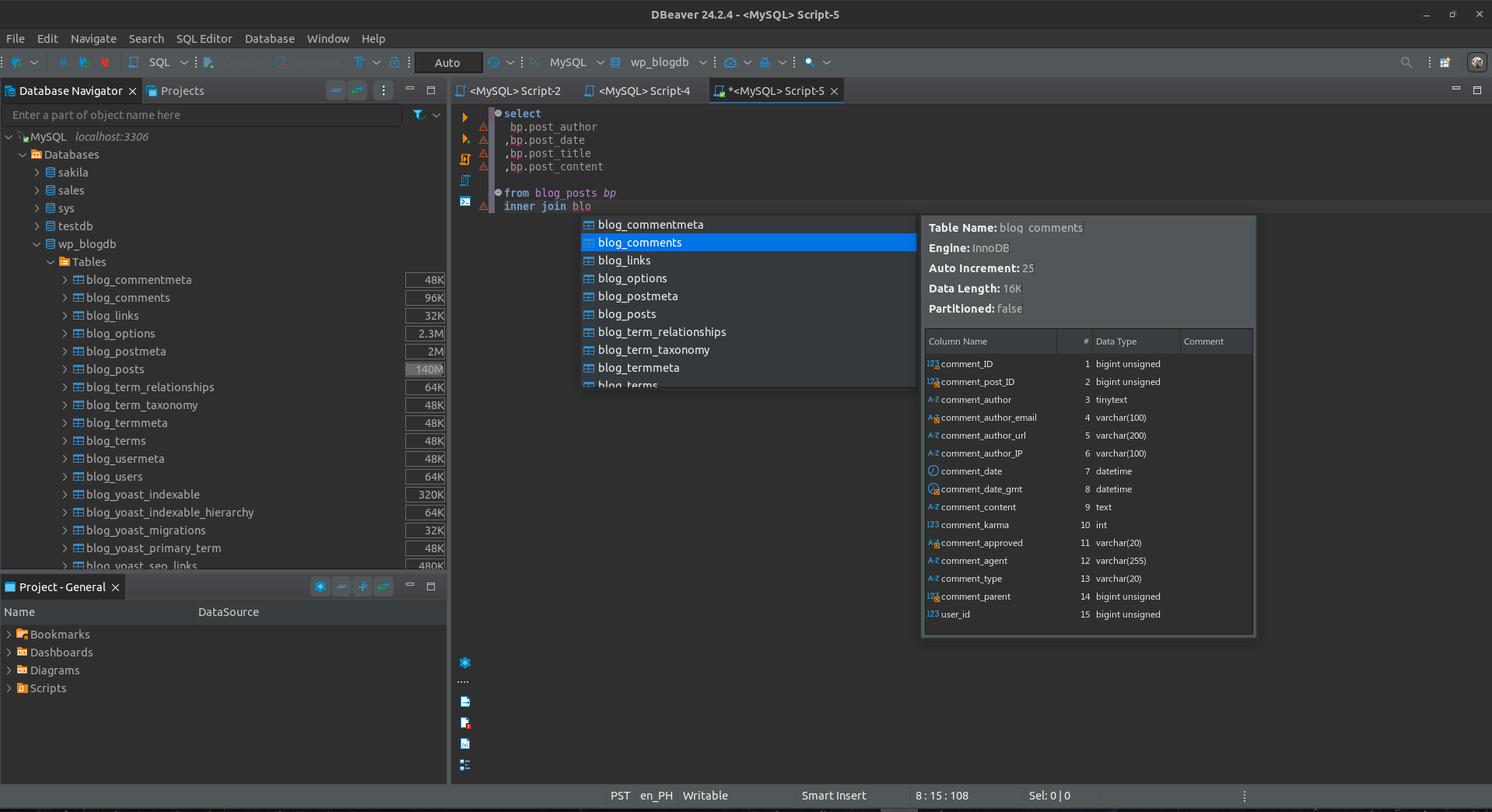Screen dimensions: 1492x812
Task: Open SQL script via the toolbar SQL button
Action: (x=149, y=62)
